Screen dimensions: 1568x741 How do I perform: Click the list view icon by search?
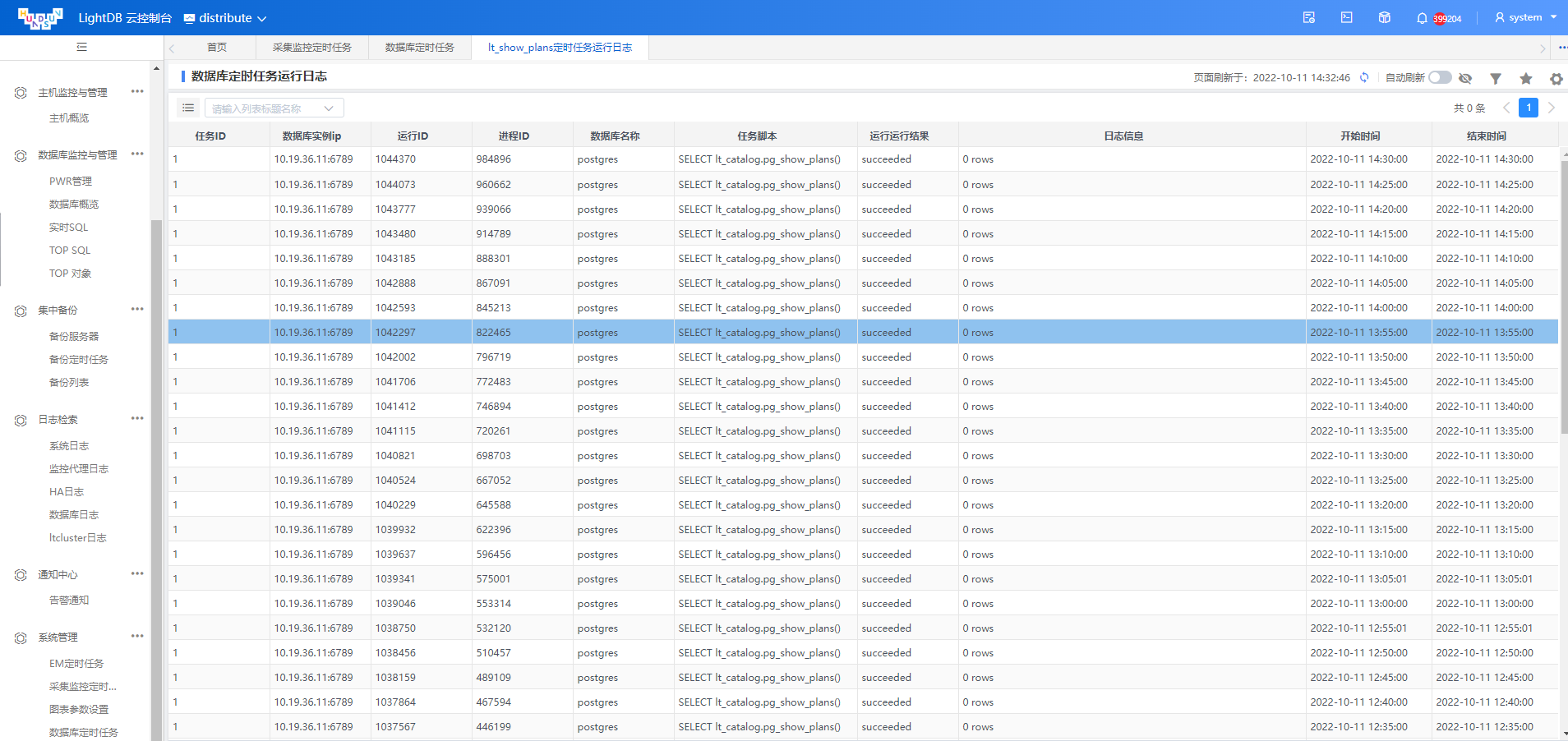(188, 108)
